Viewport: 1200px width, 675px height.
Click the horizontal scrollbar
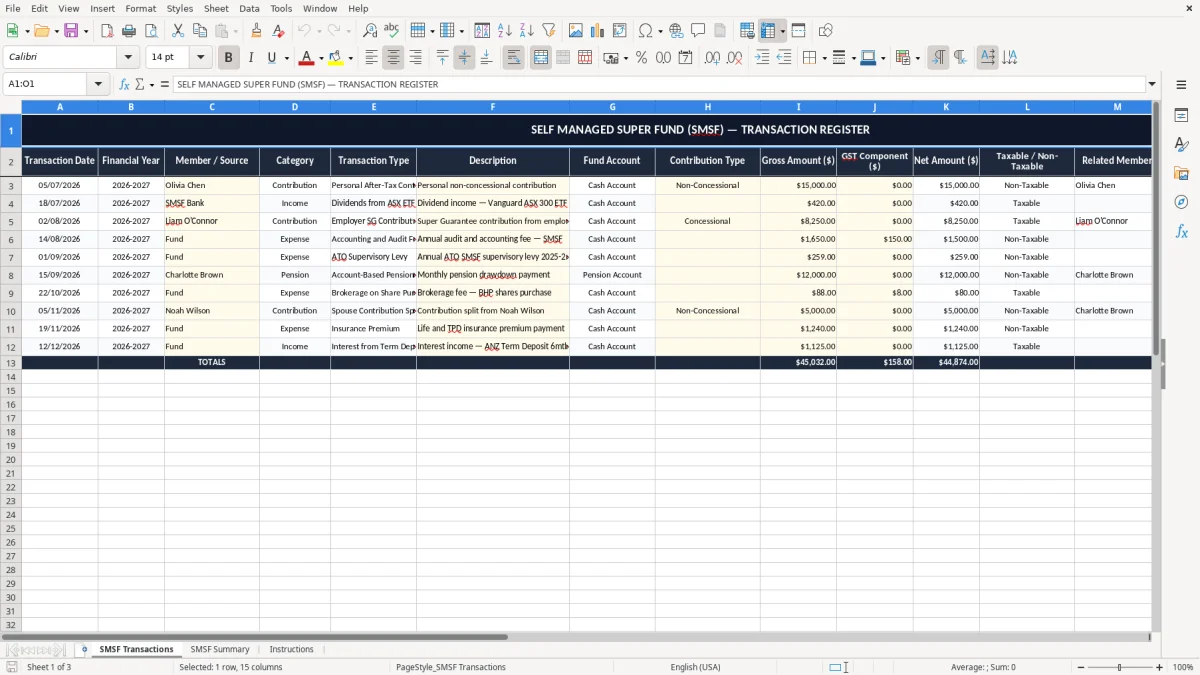pos(255,636)
